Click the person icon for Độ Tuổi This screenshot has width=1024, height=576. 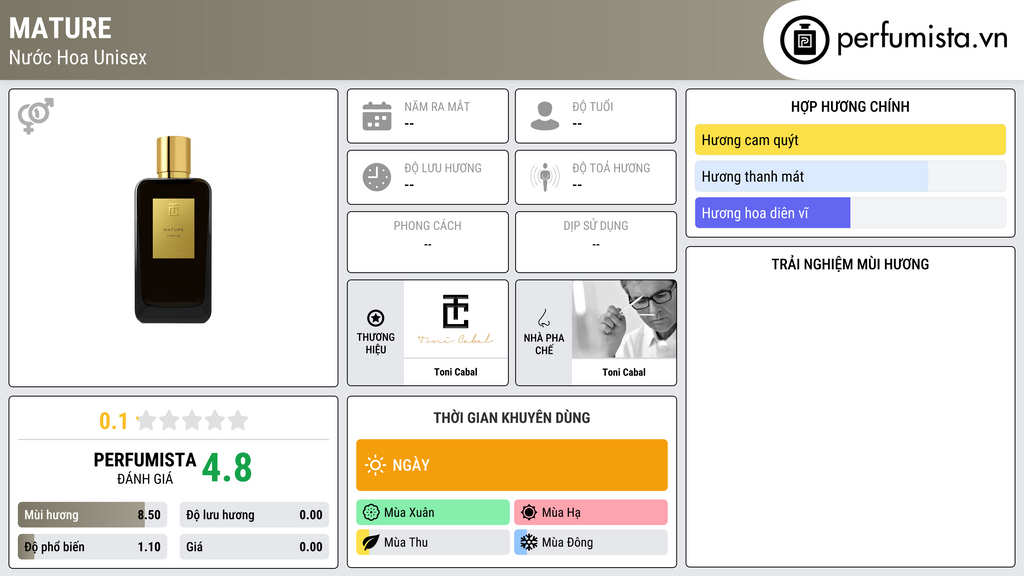click(x=545, y=116)
